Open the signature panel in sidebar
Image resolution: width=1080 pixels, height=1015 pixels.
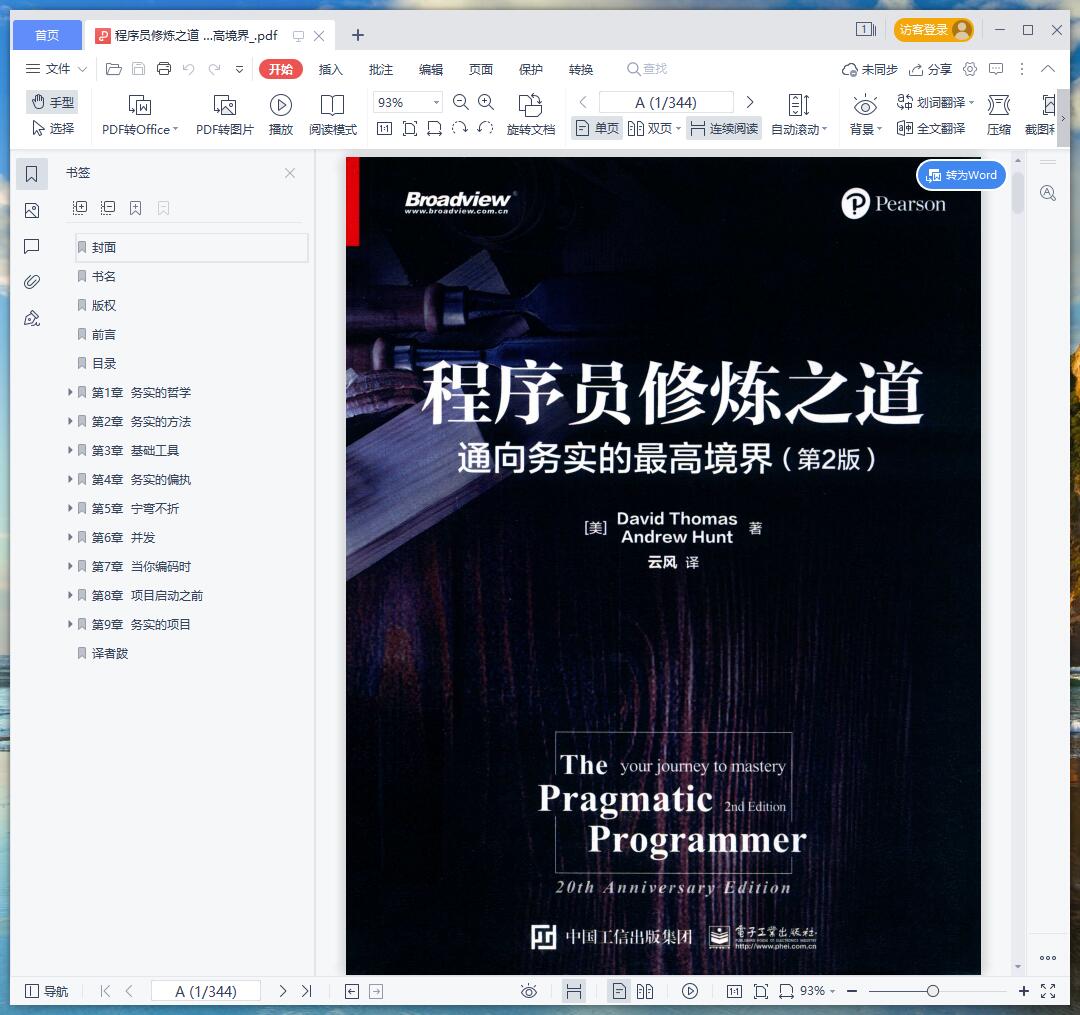coord(32,318)
